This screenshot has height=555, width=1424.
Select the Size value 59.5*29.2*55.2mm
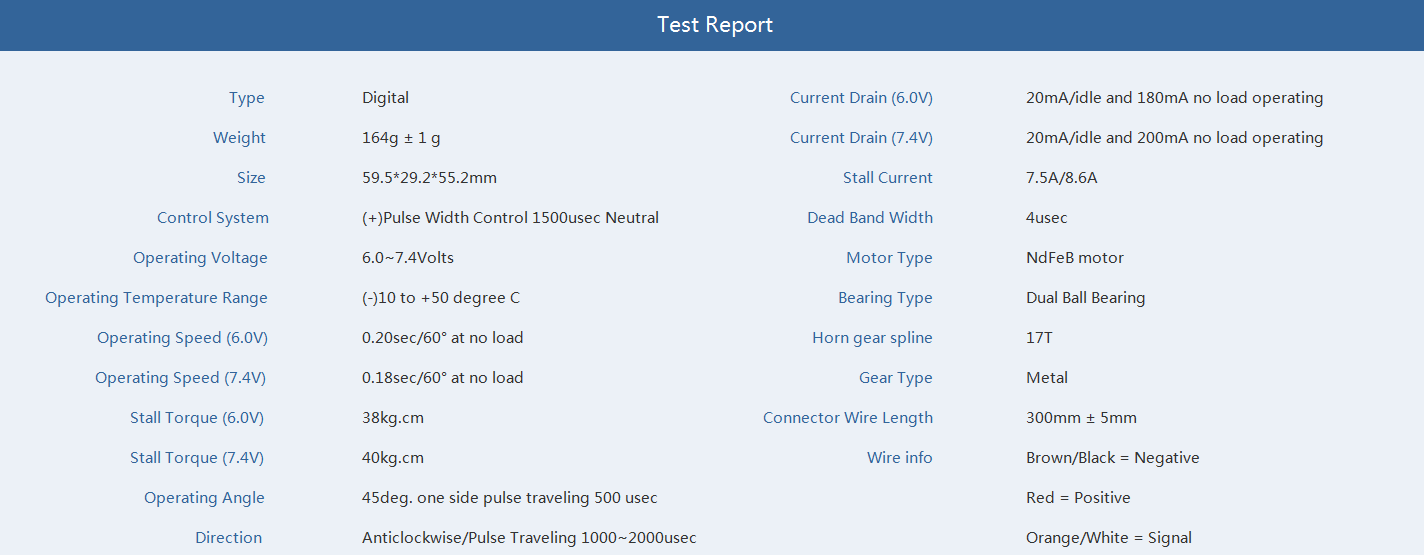point(429,178)
